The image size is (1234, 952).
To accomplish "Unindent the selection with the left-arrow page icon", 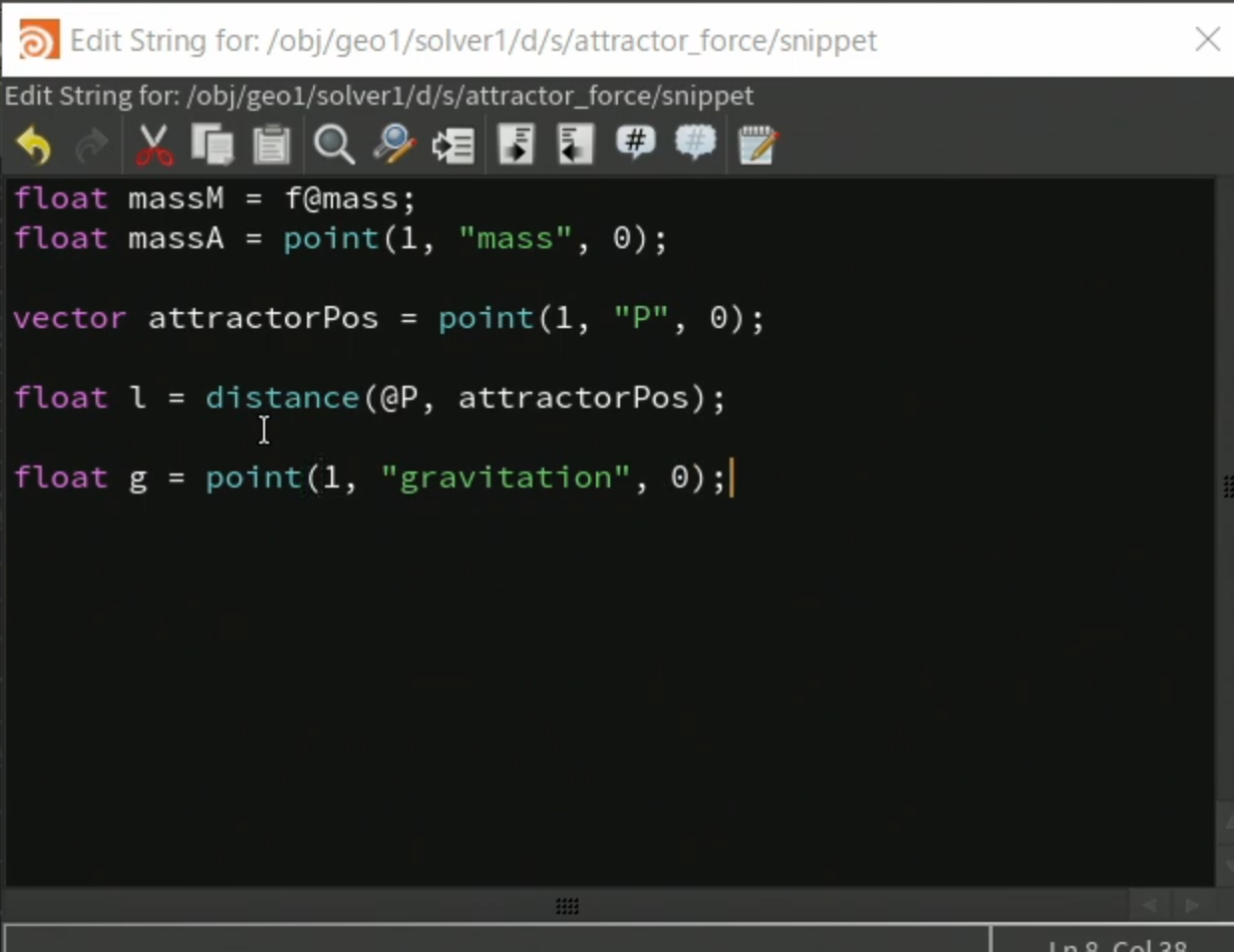I will [x=575, y=146].
